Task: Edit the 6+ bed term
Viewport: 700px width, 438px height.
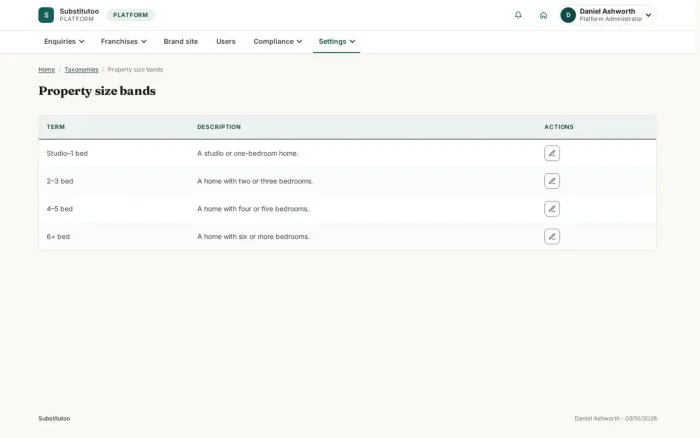Action: pos(552,236)
